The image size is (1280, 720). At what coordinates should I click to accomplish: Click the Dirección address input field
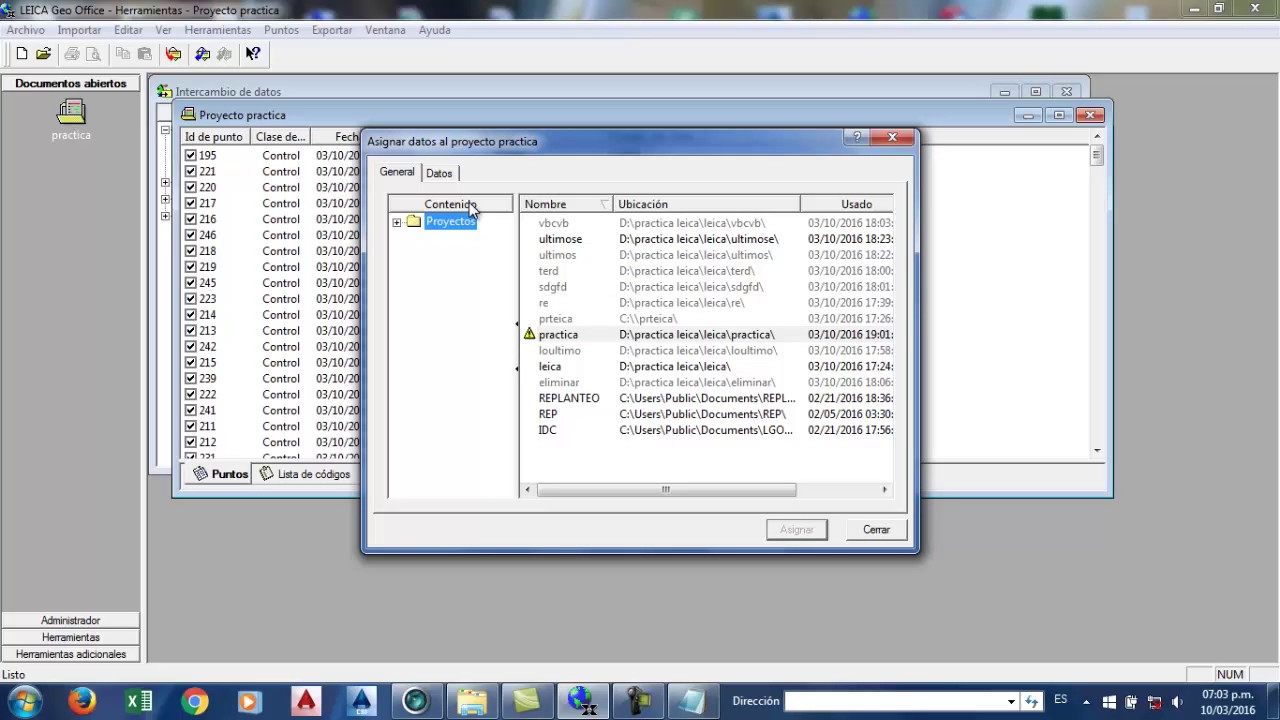click(x=893, y=701)
